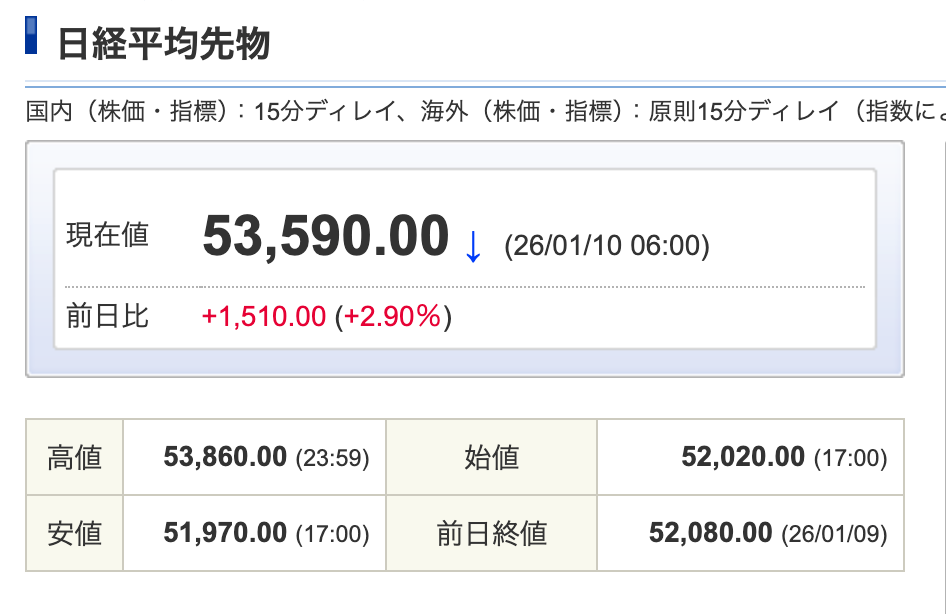Image resolution: width=946 pixels, height=614 pixels.
Task: Click the 高値 label cell
Action: [x=75, y=458]
